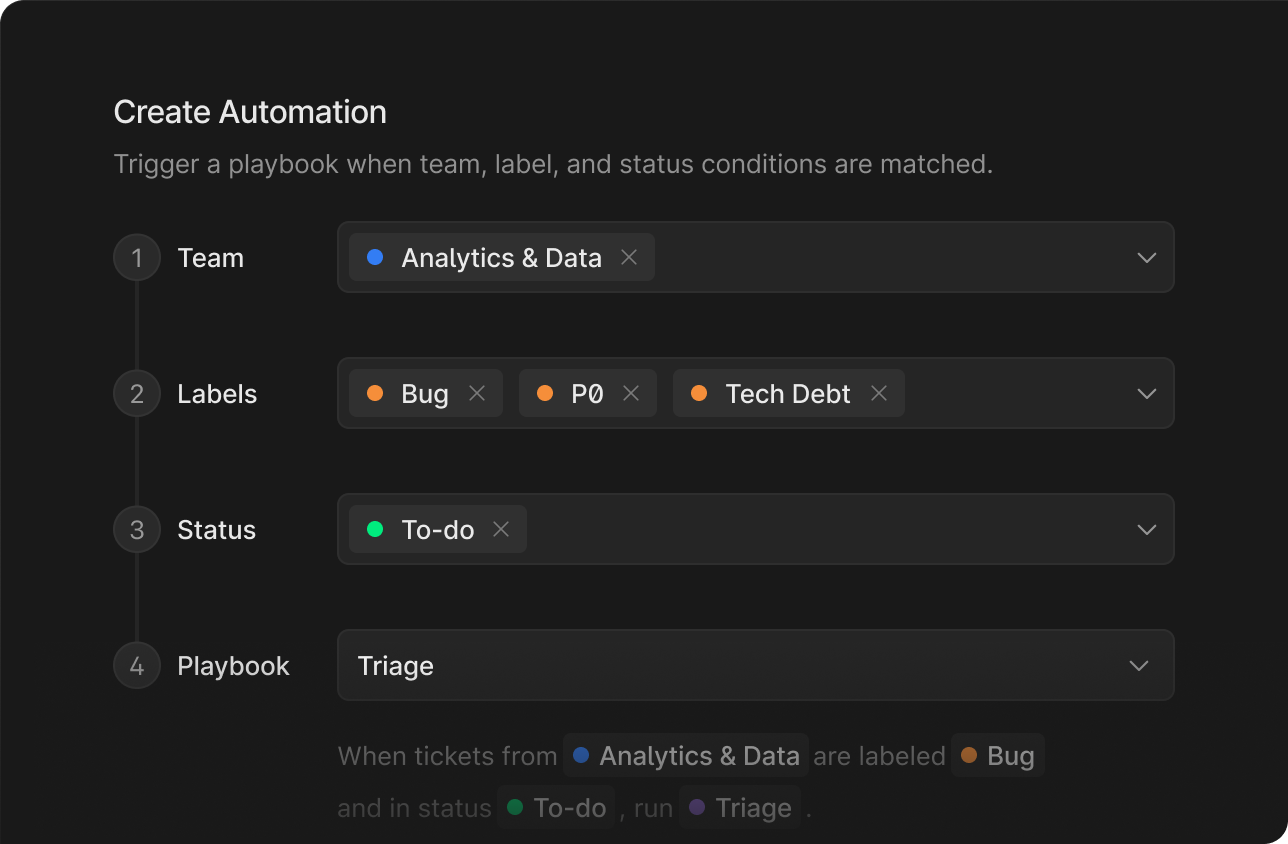1288x844 pixels.
Task: Open the Team selection dropdown
Action: (x=1146, y=257)
